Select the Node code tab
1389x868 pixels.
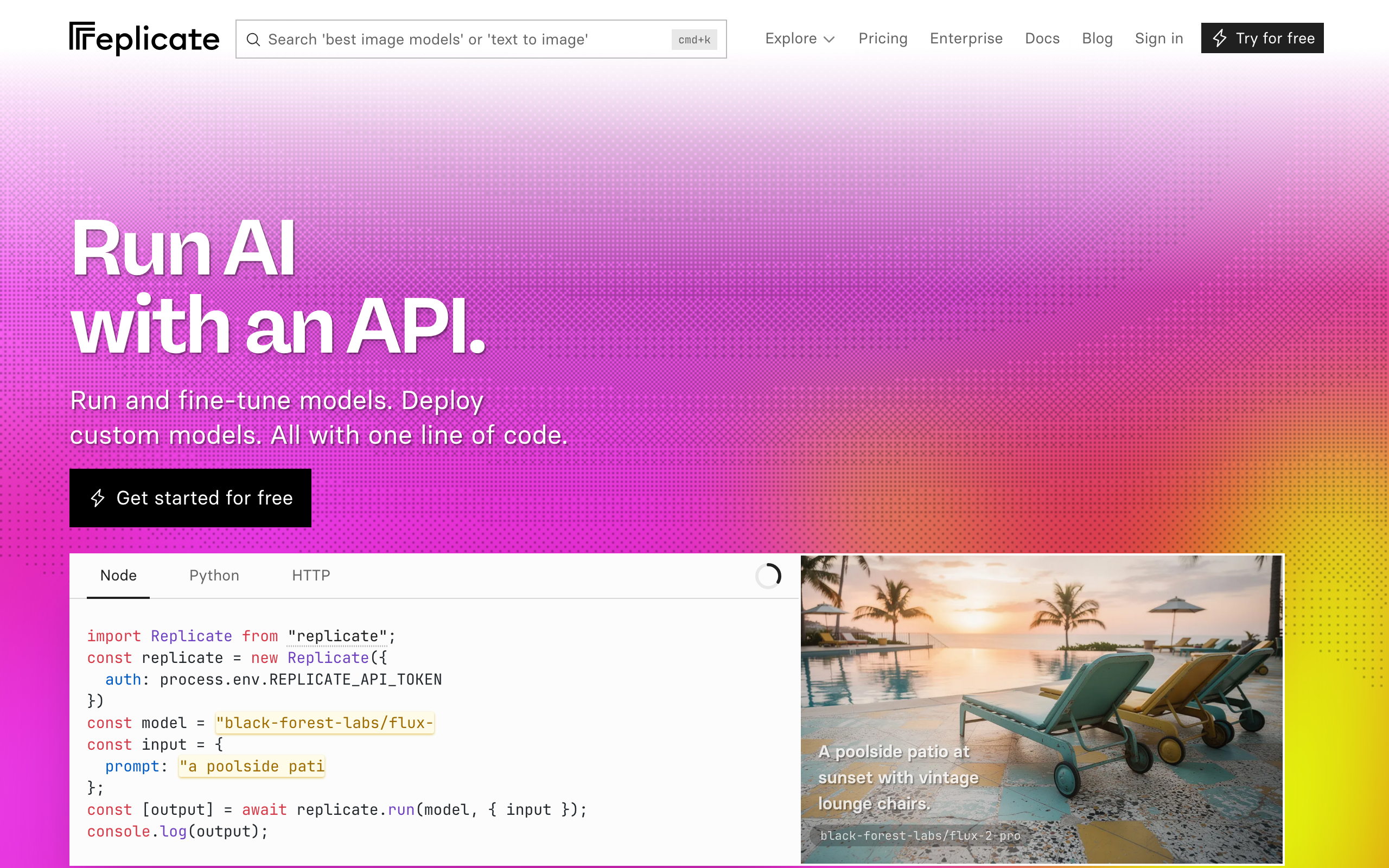pos(118,575)
